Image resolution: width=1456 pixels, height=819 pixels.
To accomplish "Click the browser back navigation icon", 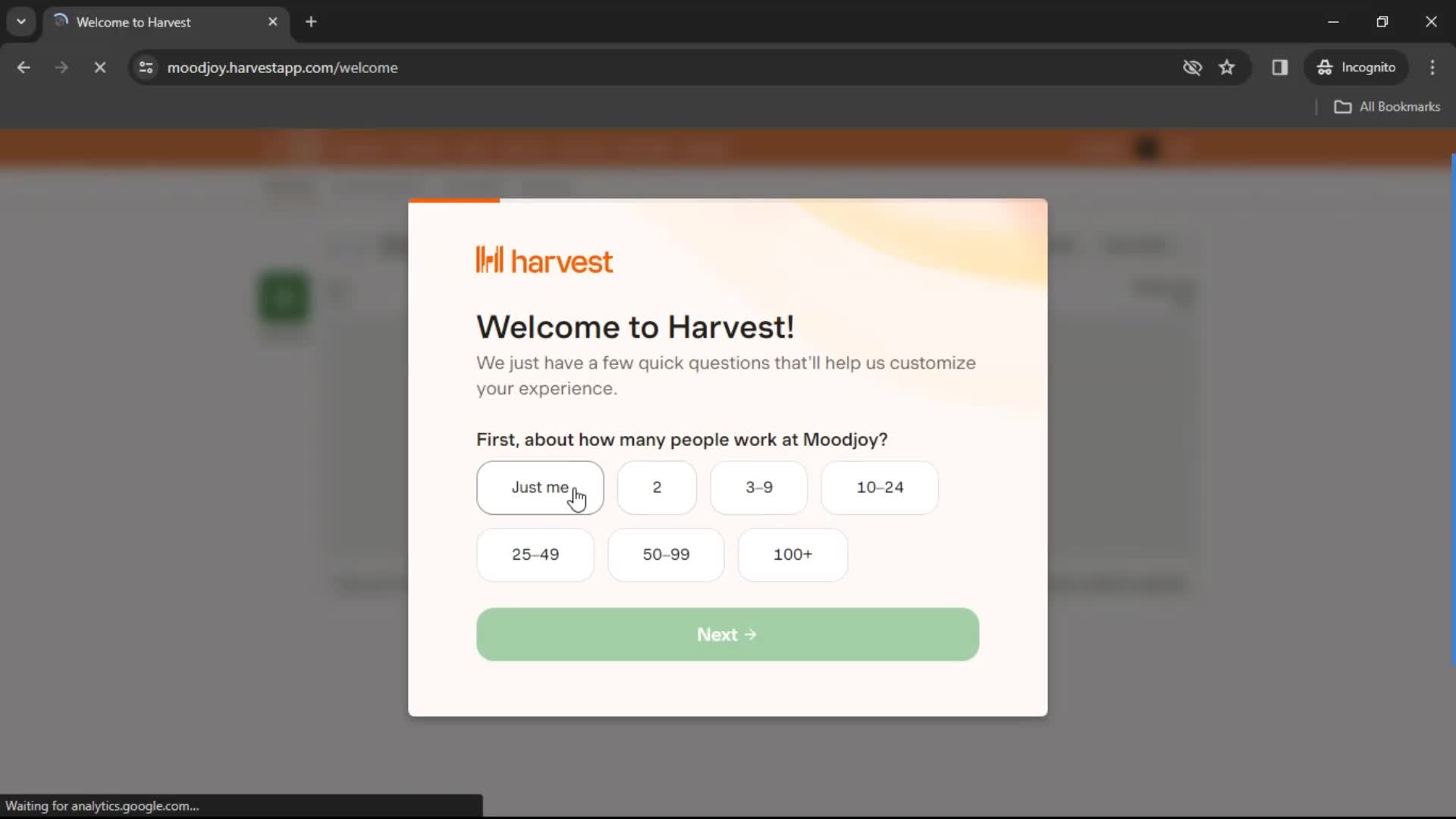I will click(24, 67).
